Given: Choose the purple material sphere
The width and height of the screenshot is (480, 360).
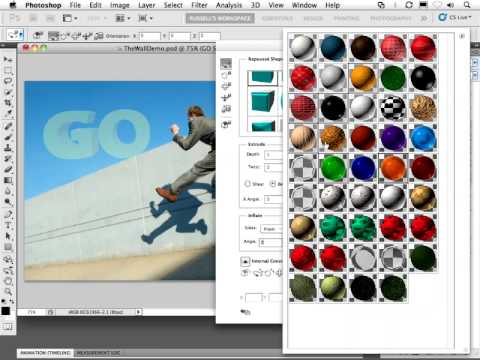Looking at the screenshot, I should 393,138.
